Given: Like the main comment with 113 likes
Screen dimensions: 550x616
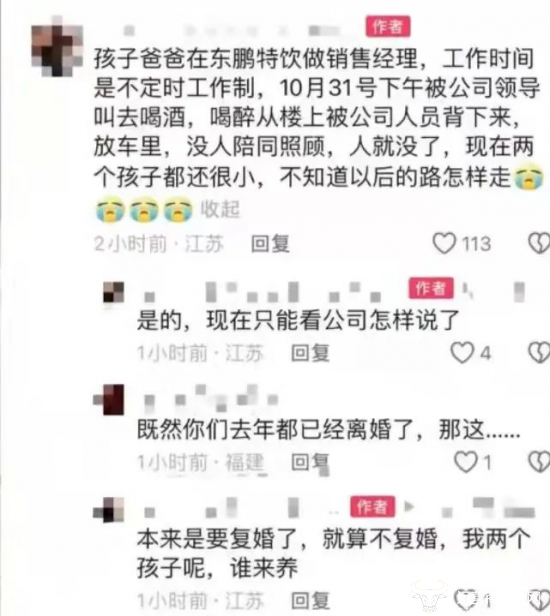Looking at the screenshot, I should tap(444, 243).
